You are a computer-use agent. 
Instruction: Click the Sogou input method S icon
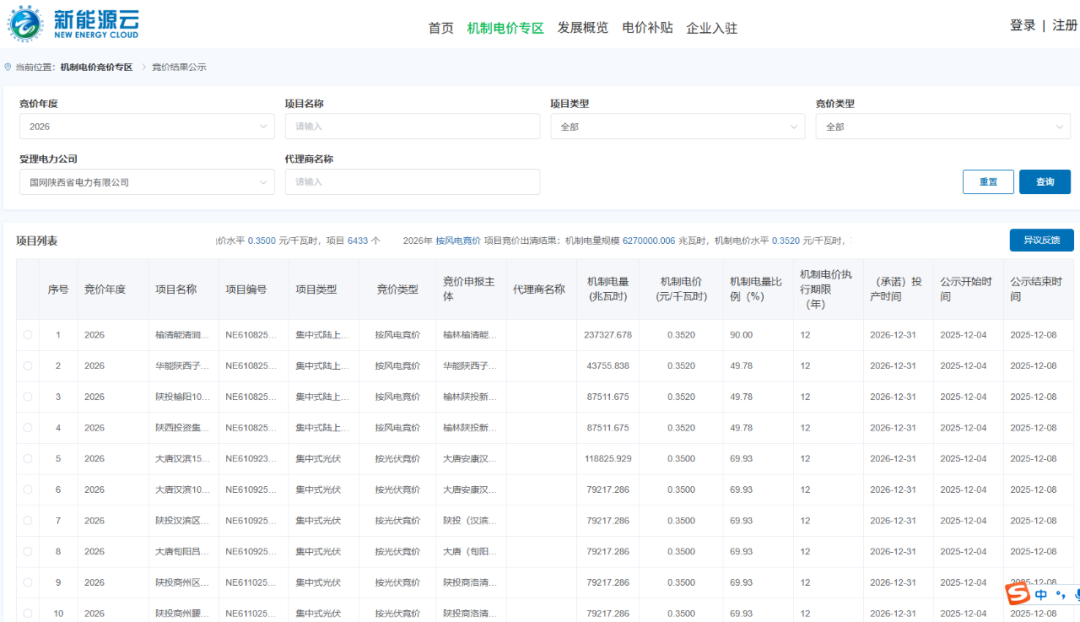[1017, 595]
